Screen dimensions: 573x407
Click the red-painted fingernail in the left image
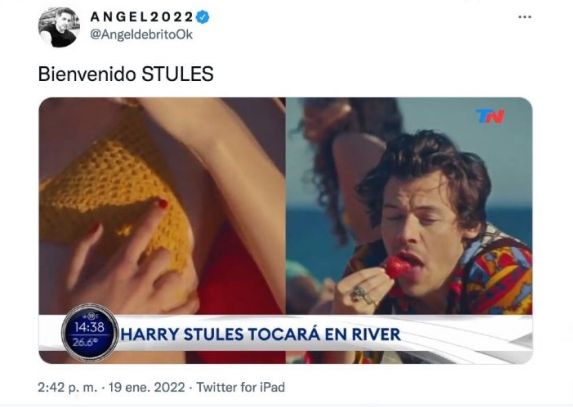click(163, 204)
